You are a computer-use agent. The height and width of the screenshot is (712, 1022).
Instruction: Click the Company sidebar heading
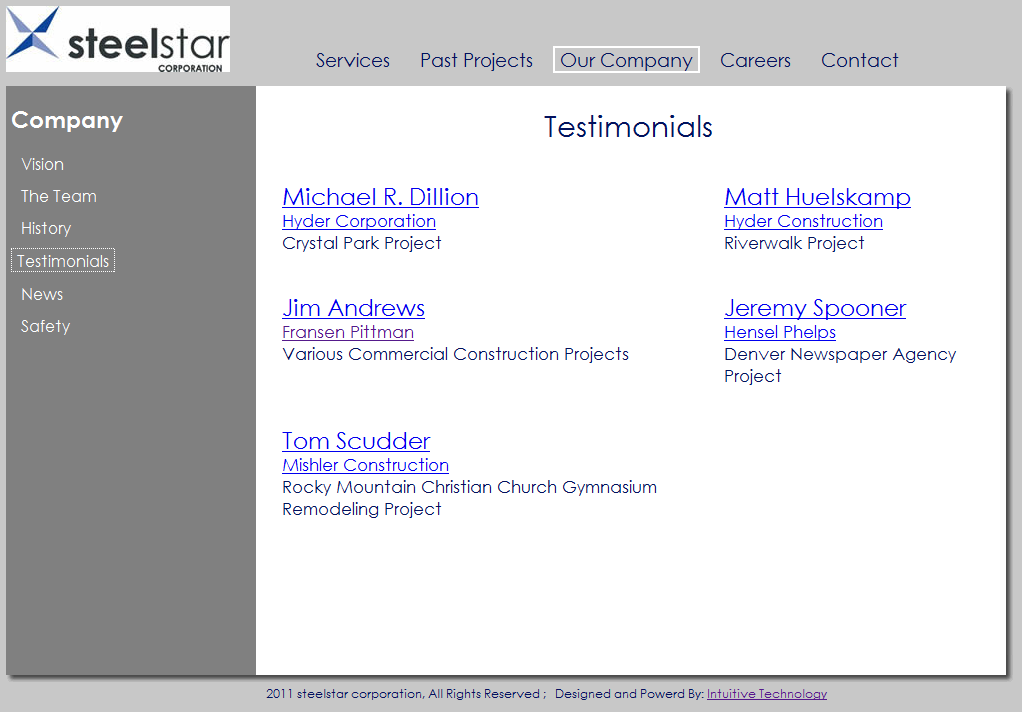67,120
